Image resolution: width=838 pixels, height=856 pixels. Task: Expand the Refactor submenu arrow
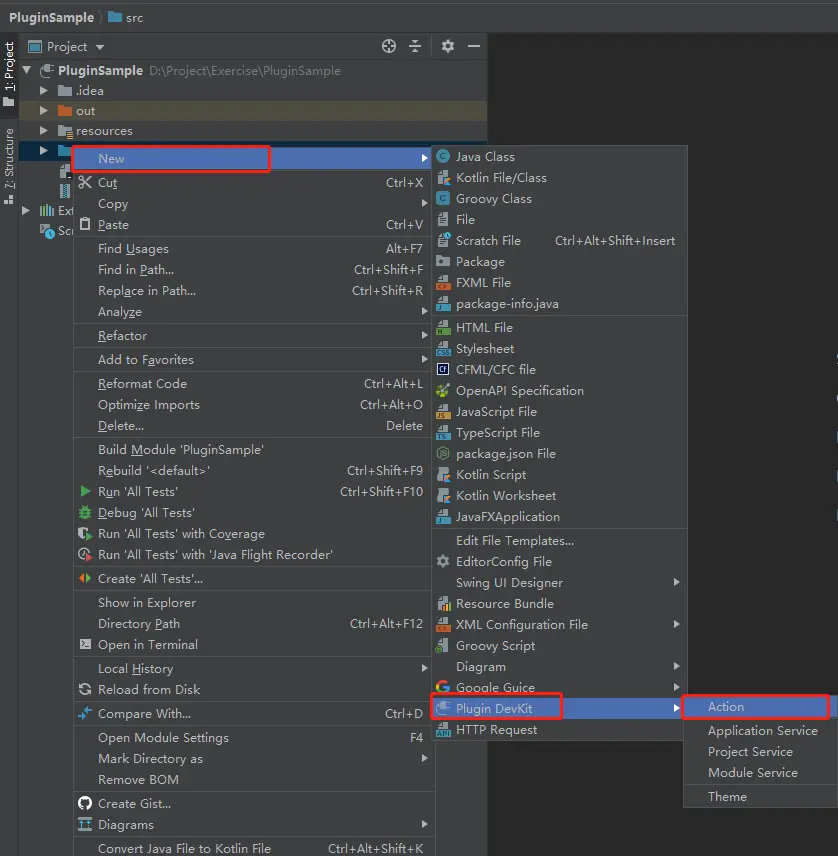[424, 336]
